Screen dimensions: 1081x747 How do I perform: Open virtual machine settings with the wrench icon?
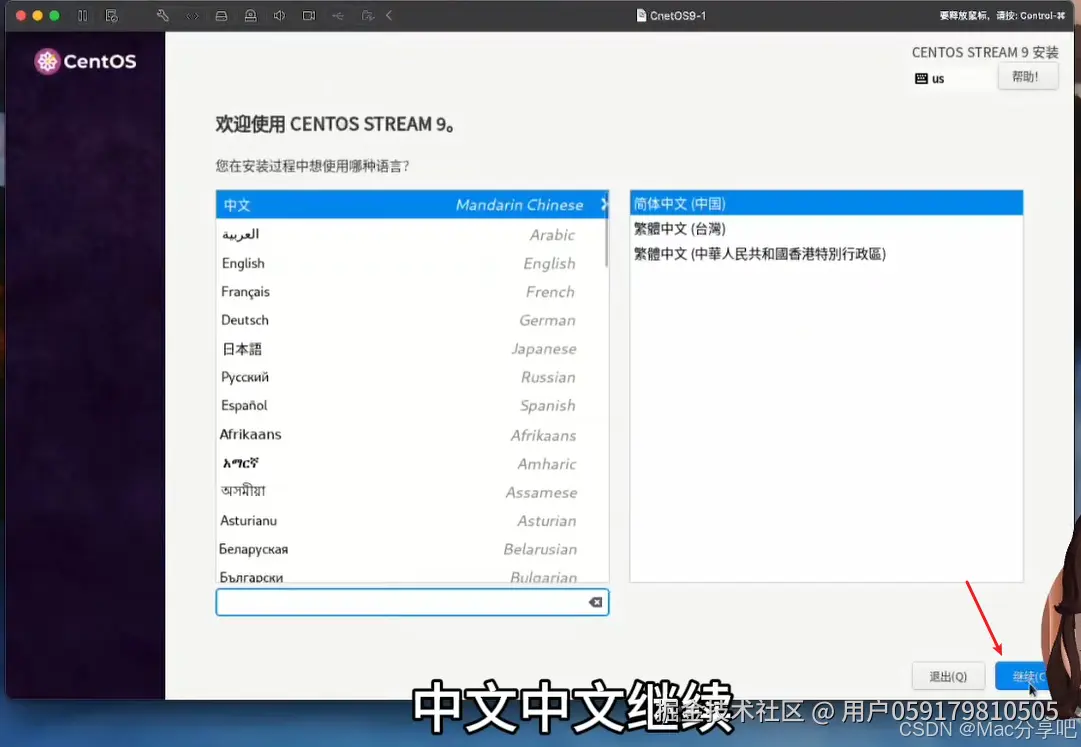pos(164,15)
